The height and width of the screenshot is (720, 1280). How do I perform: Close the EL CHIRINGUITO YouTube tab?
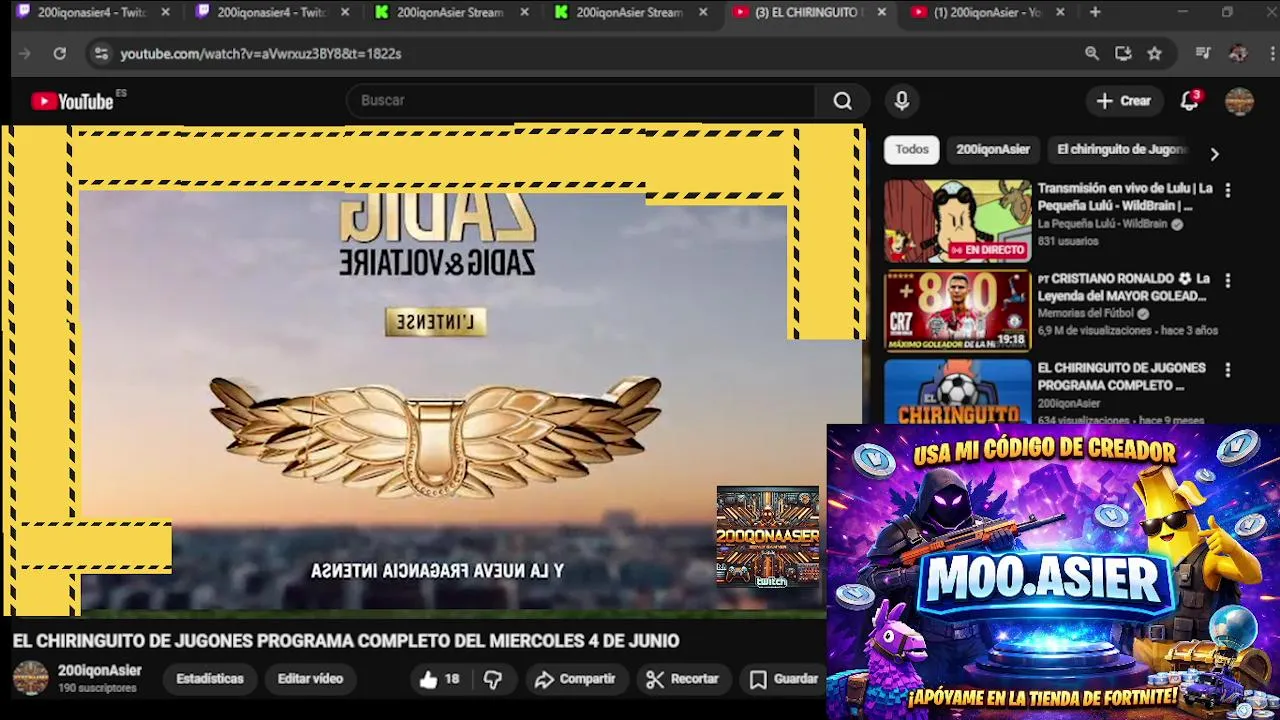click(881, 13)
